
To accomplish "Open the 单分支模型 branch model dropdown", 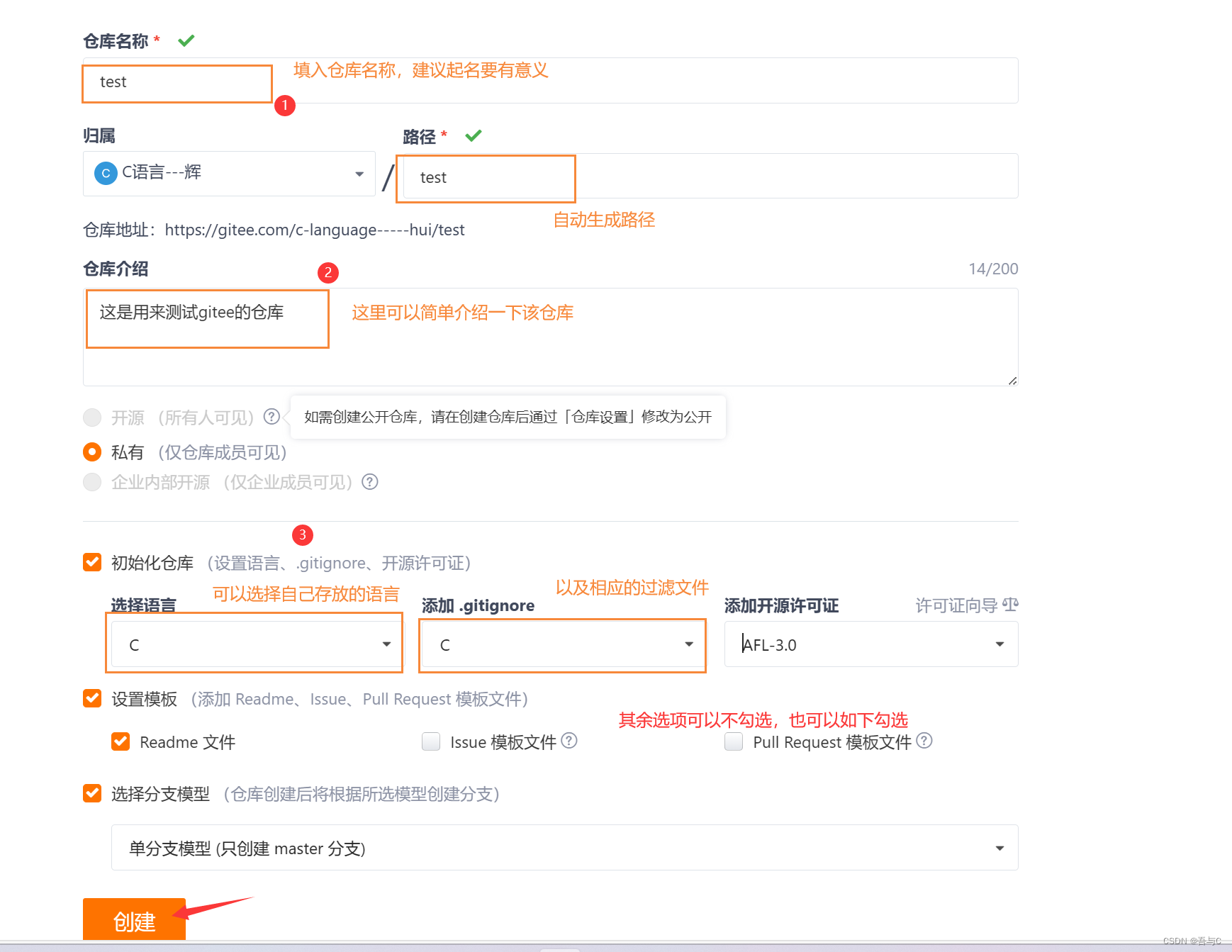I will pos(999,848).
